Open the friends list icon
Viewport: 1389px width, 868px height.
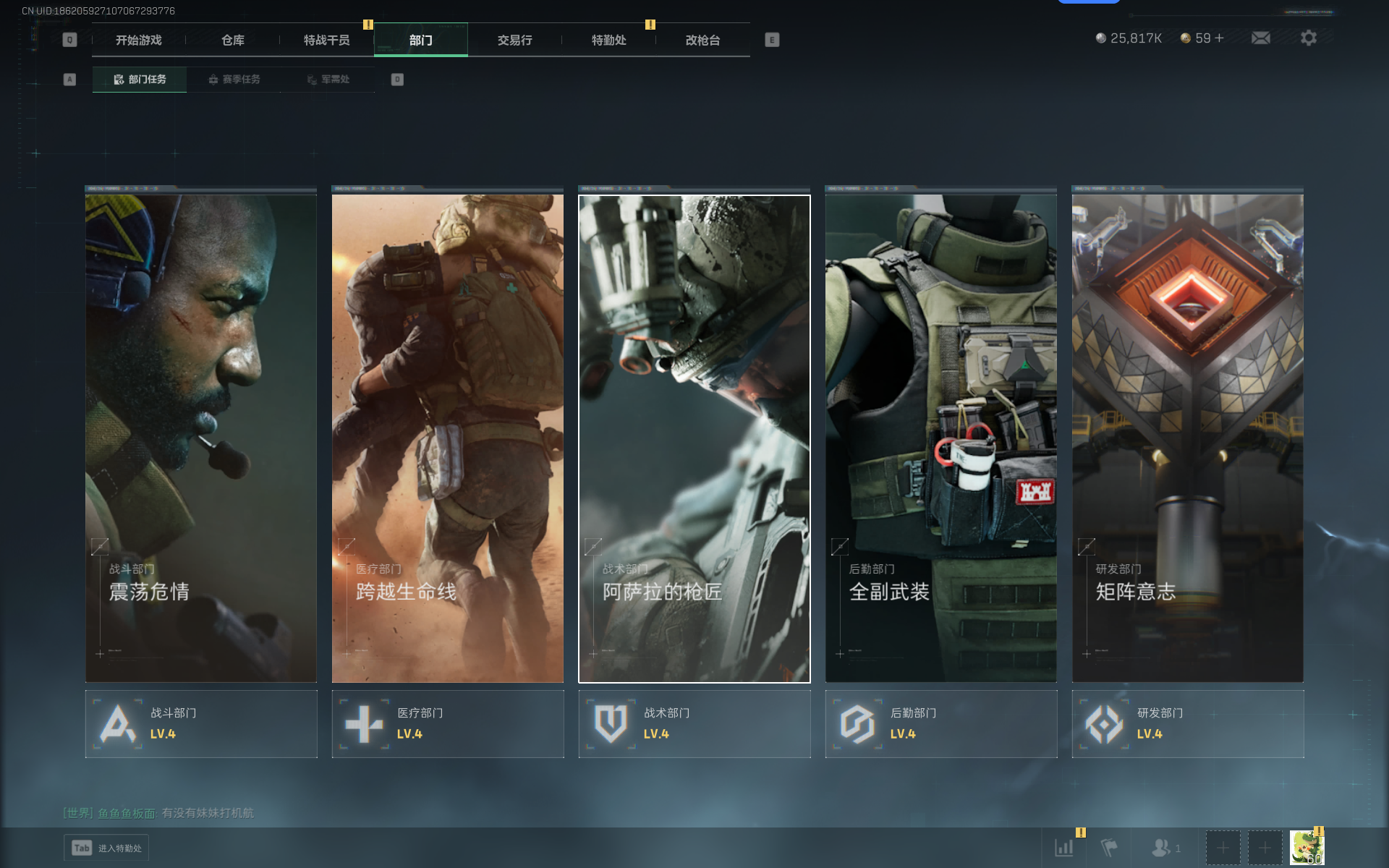(x=1161, y=847)
